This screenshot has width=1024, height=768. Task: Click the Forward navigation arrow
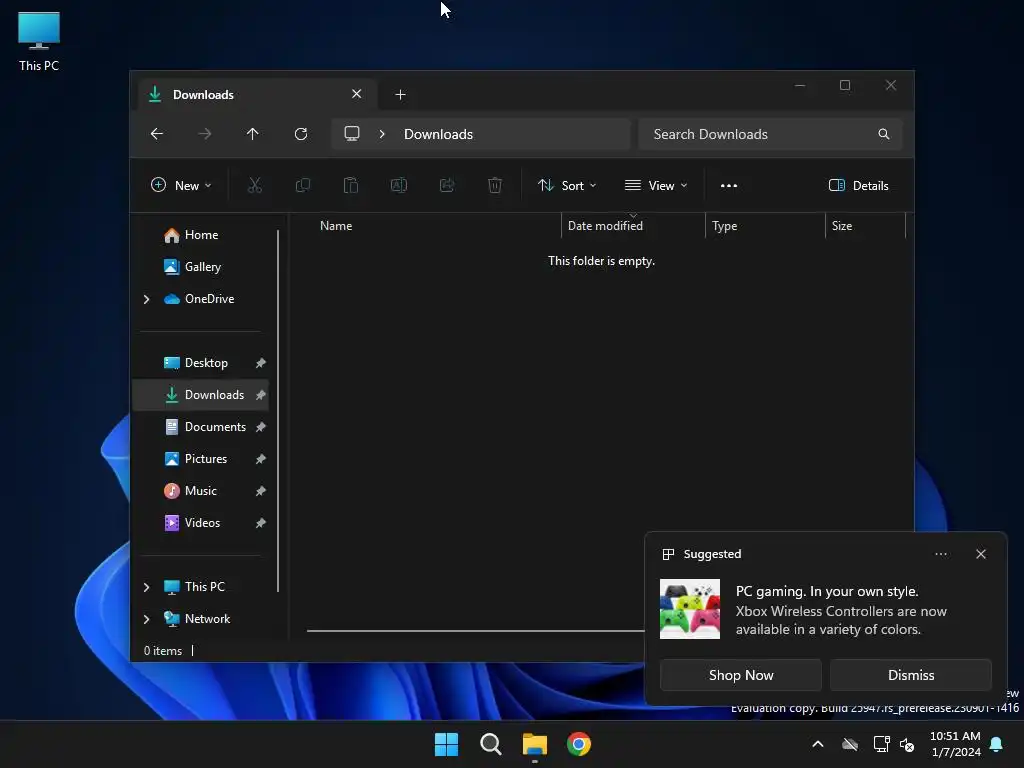click(204, 134)
